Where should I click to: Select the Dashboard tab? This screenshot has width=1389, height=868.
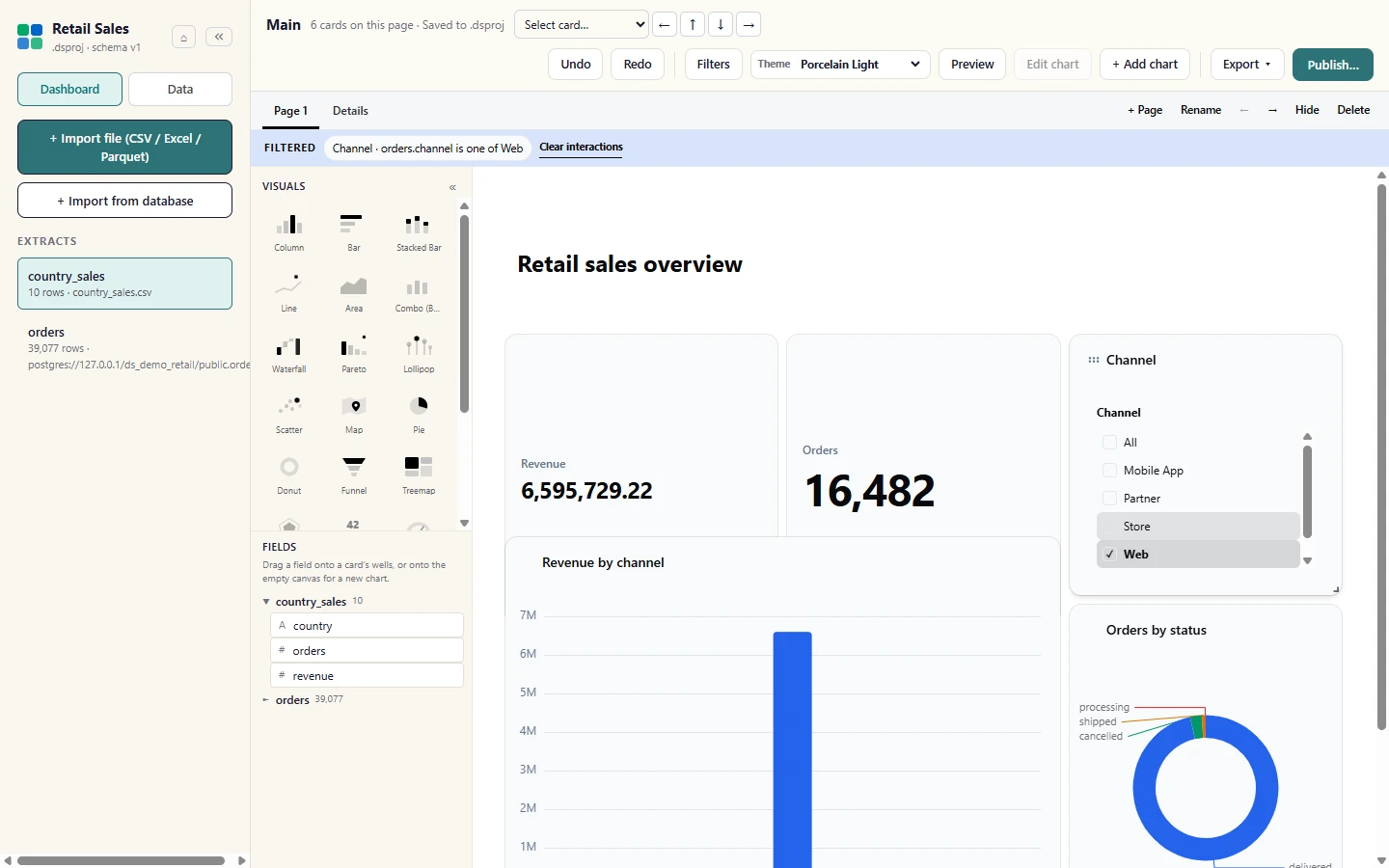click(x=69, y=90)
